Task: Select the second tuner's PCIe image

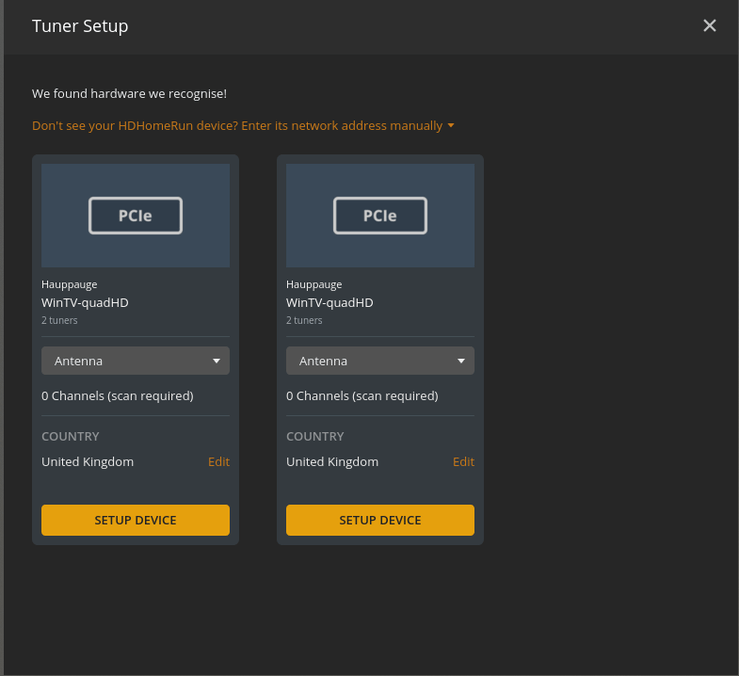Action: pyautogui.click(x=380, y=215)
